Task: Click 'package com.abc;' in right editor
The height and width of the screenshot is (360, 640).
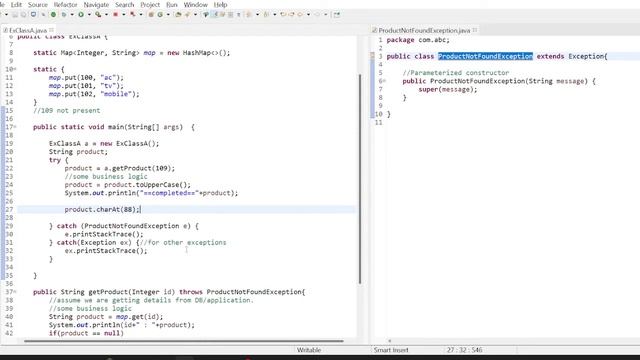Action: click(x=418, y=40)
